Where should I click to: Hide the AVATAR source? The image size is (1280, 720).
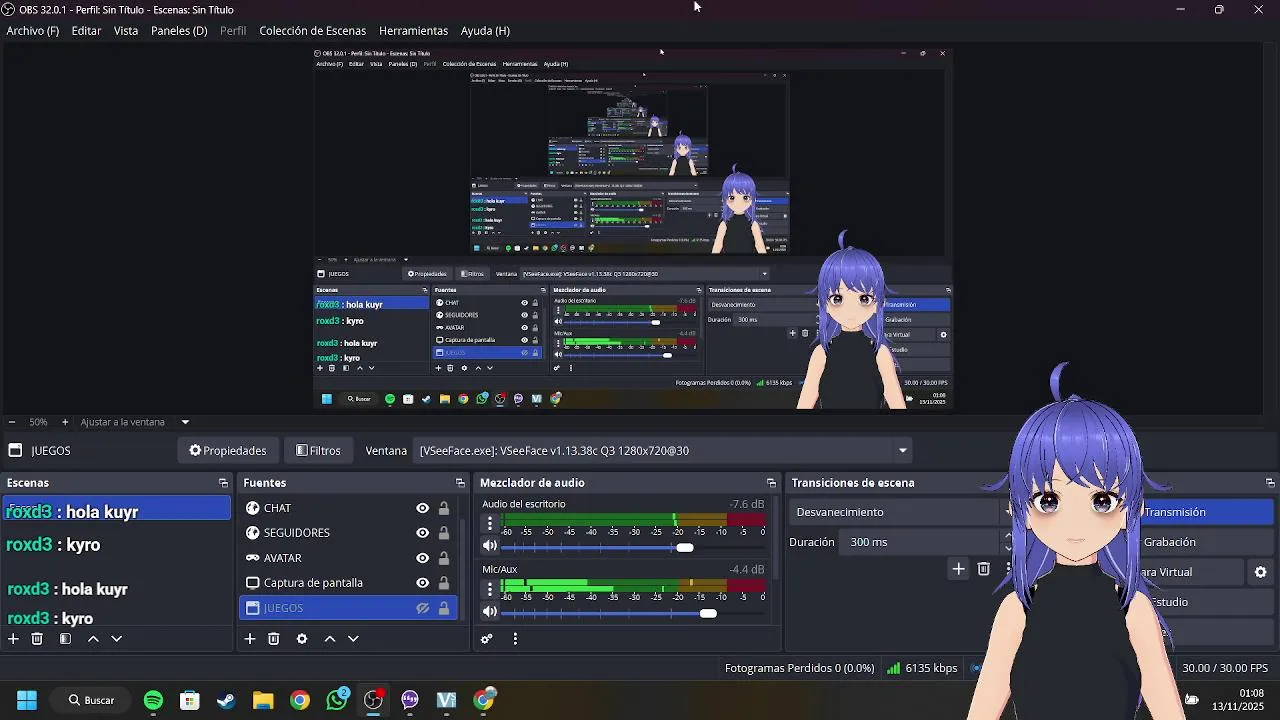pos(423,558)
